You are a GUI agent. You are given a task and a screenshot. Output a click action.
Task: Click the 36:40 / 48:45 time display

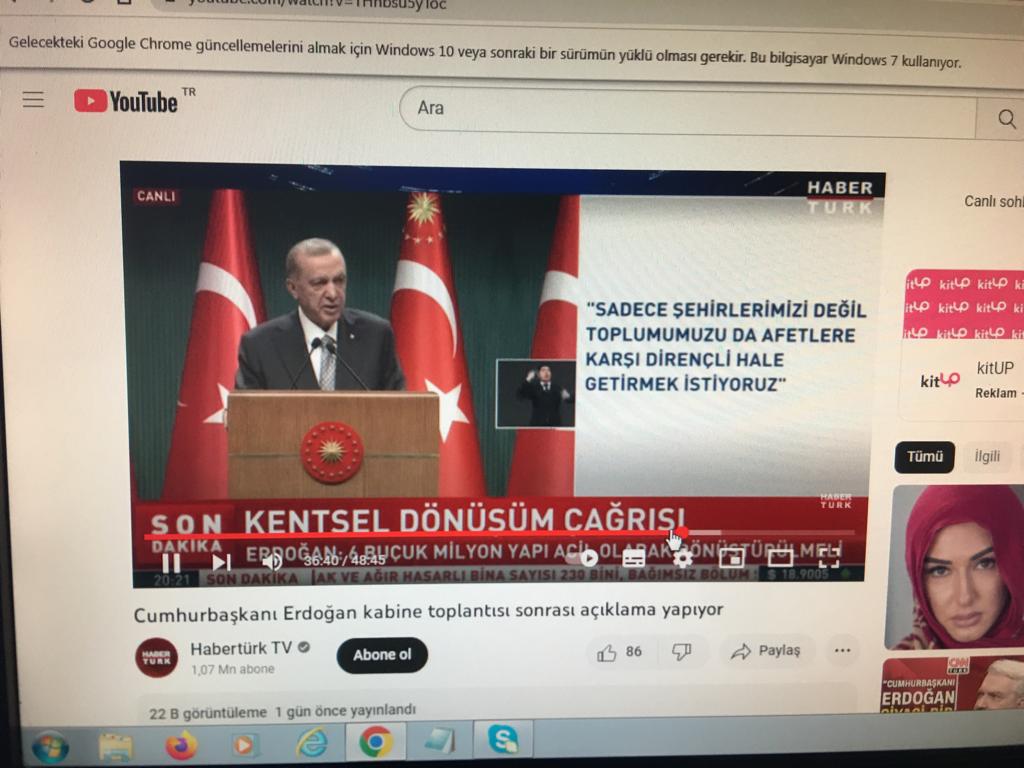[345, 560]
